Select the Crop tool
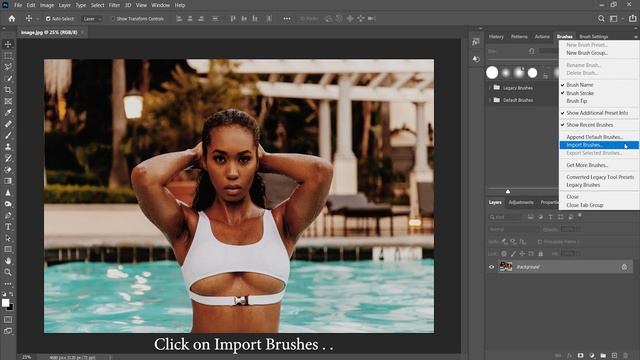The width and height of the screenshot is (640, 360). pyautogui.click(x=8, y=90)
